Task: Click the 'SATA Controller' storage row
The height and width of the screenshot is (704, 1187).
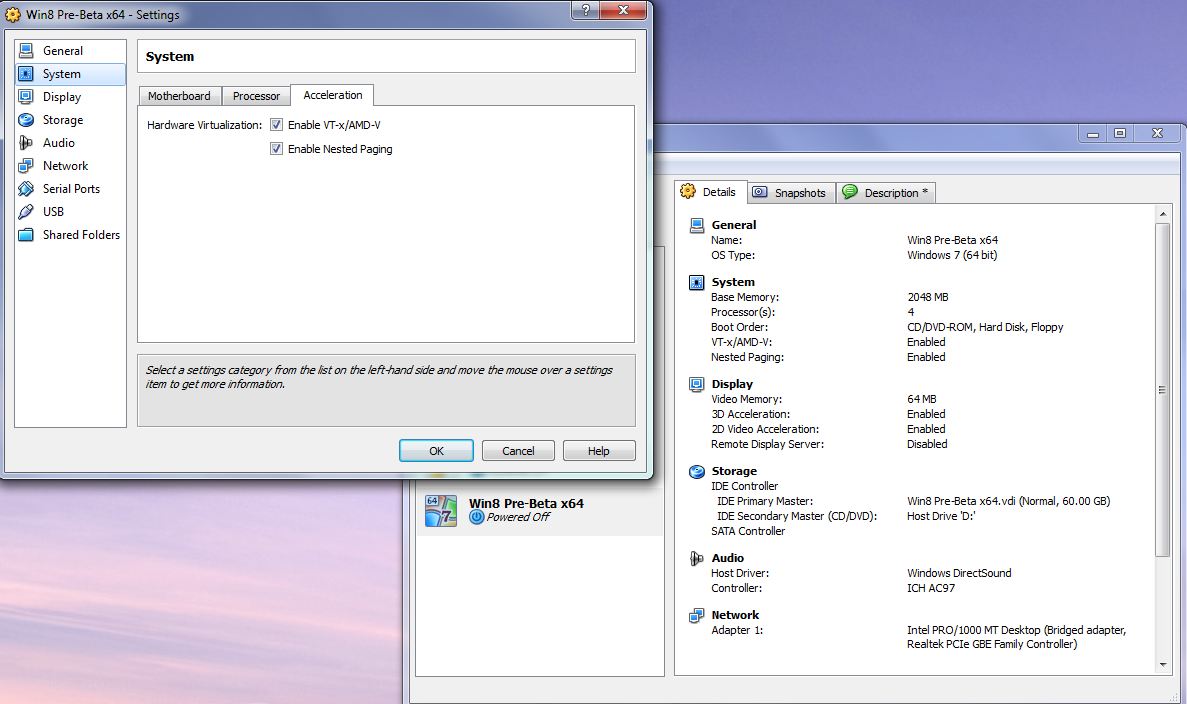Action: click(748, 531)
